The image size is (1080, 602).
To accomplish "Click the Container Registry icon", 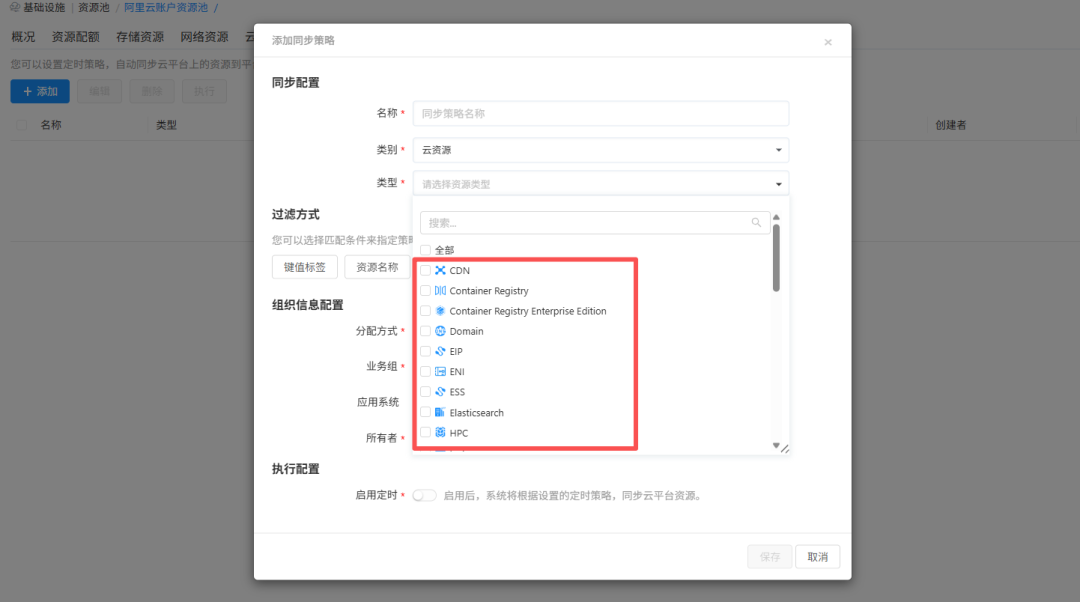I will [440, 291].
